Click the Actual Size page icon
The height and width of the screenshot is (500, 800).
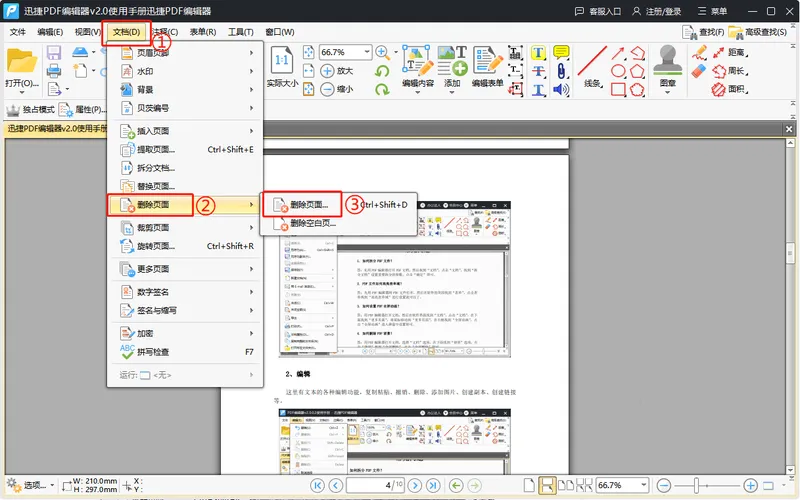pyautogui.click(x=282, y=60)
